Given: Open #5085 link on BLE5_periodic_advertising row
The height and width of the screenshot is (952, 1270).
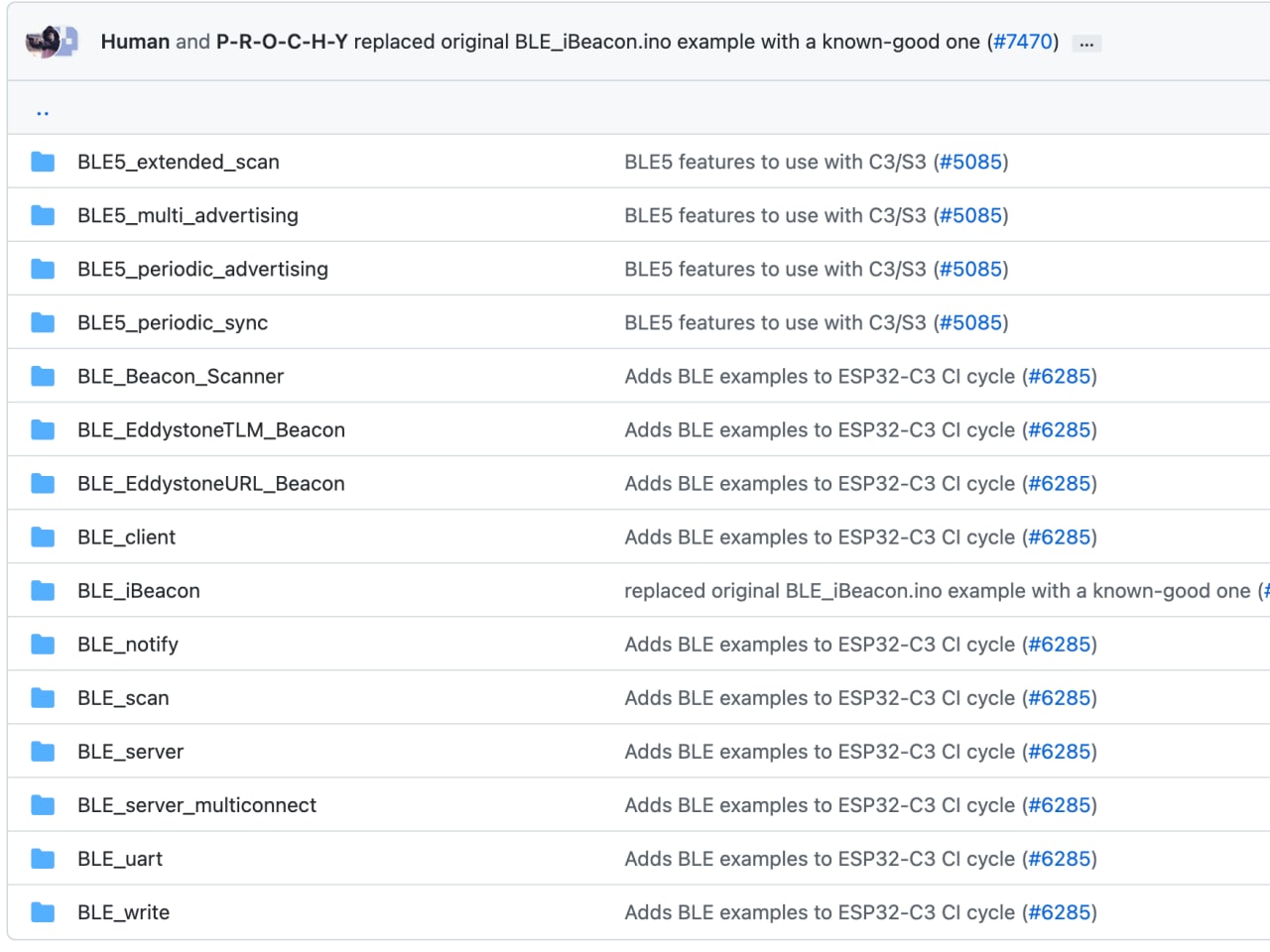Looking at the screenshot, I should pyautogui.click(x=970, y=269).
